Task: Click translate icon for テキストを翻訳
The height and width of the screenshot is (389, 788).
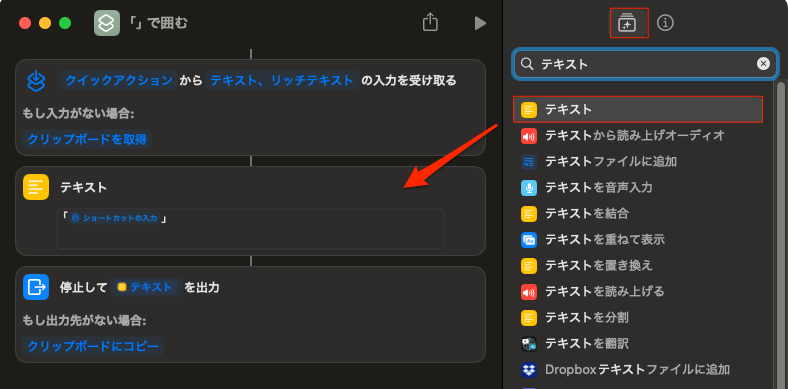Action: (x=529, y=344)
